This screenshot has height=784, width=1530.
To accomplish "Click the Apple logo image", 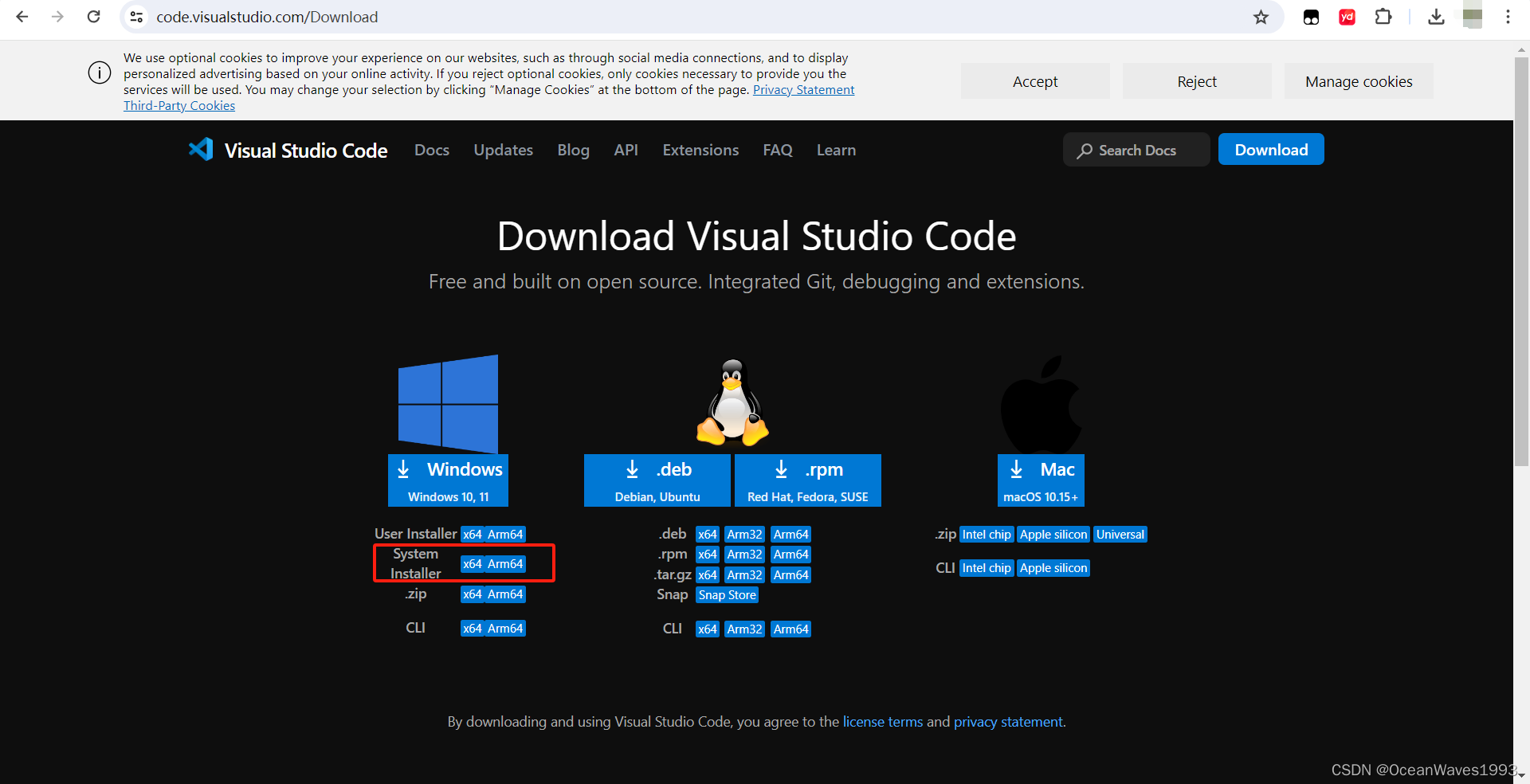I will click(x=1041, y=404).
